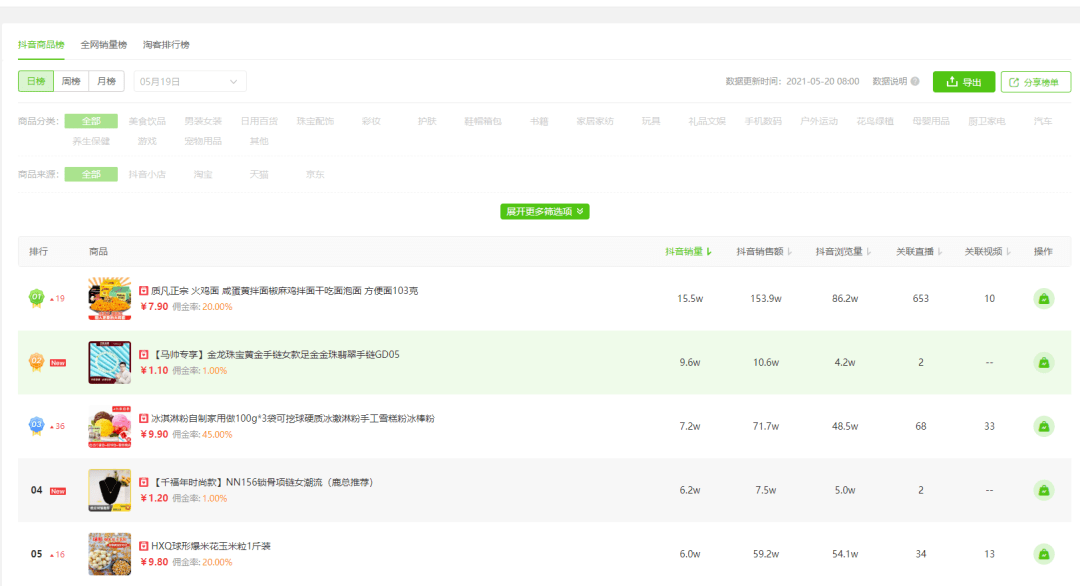Open the 淘客排行榜 tab
The width and height of the screenshot is (1080, 586).
pyautogui.click(x=166, y=45)
